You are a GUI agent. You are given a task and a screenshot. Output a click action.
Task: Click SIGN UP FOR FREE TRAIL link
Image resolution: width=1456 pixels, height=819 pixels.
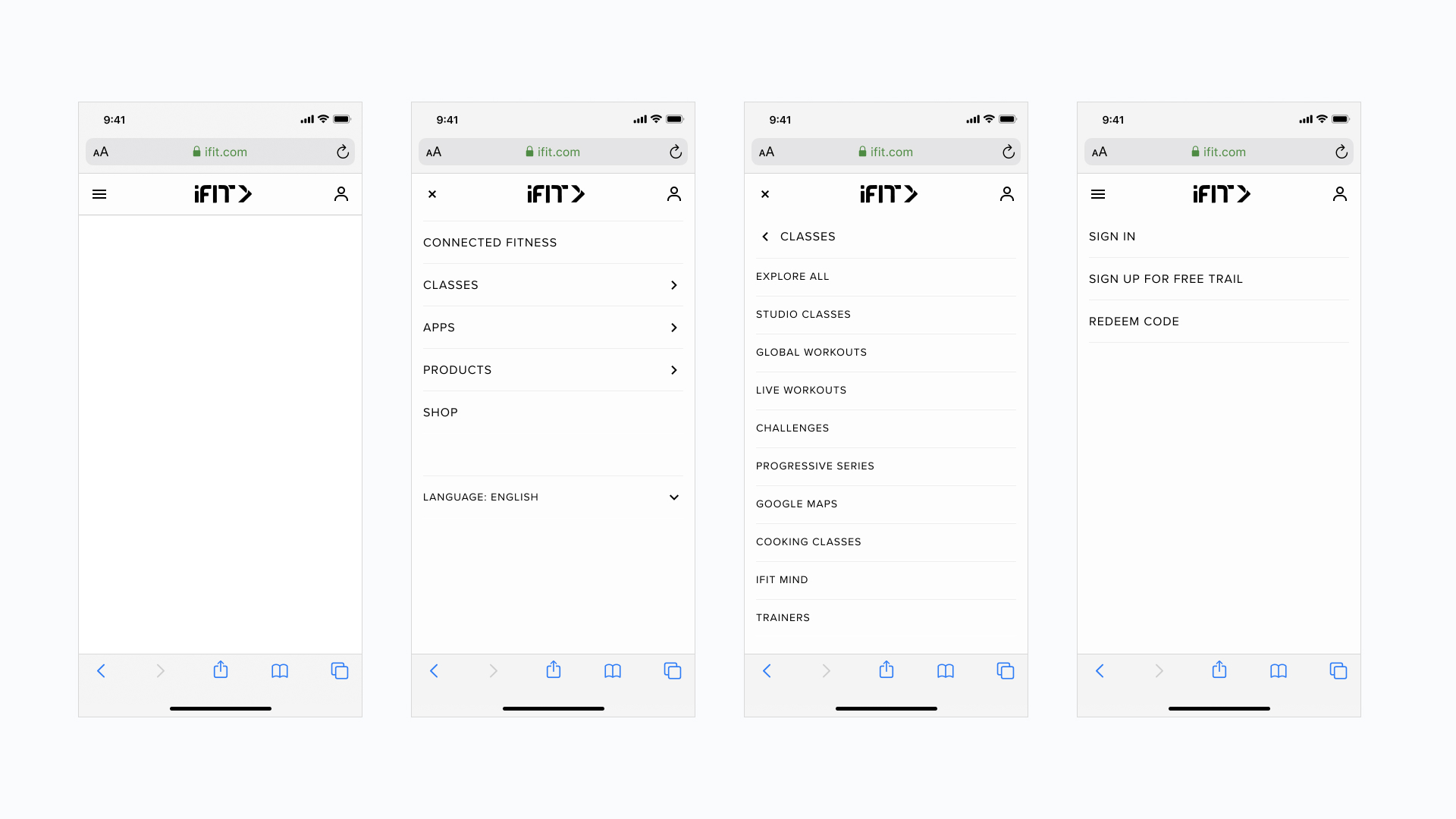point(1166,278)
